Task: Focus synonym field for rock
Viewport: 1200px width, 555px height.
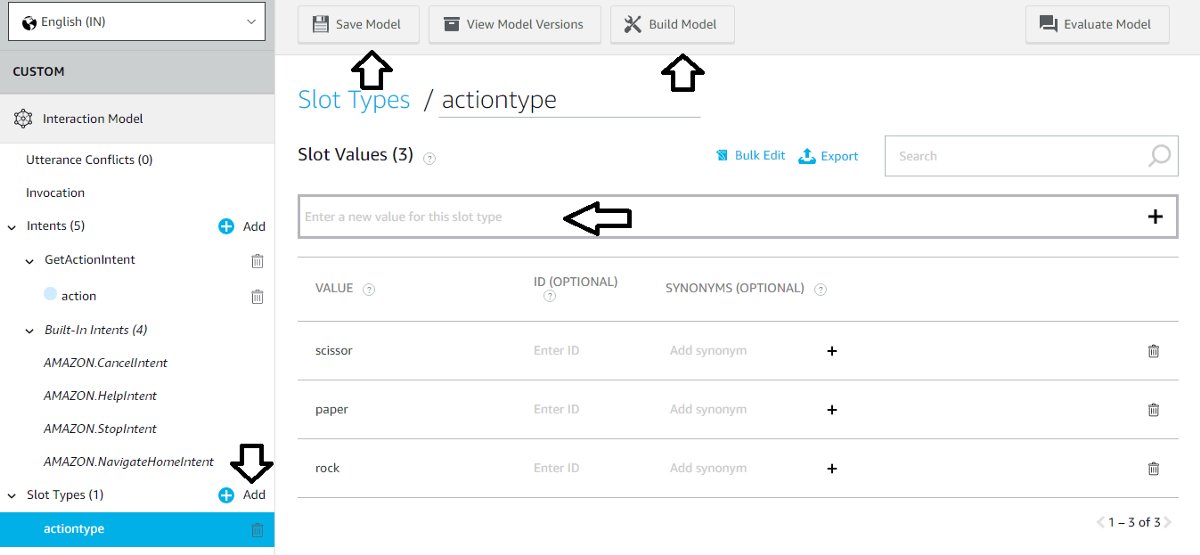Action: (708, 468)
